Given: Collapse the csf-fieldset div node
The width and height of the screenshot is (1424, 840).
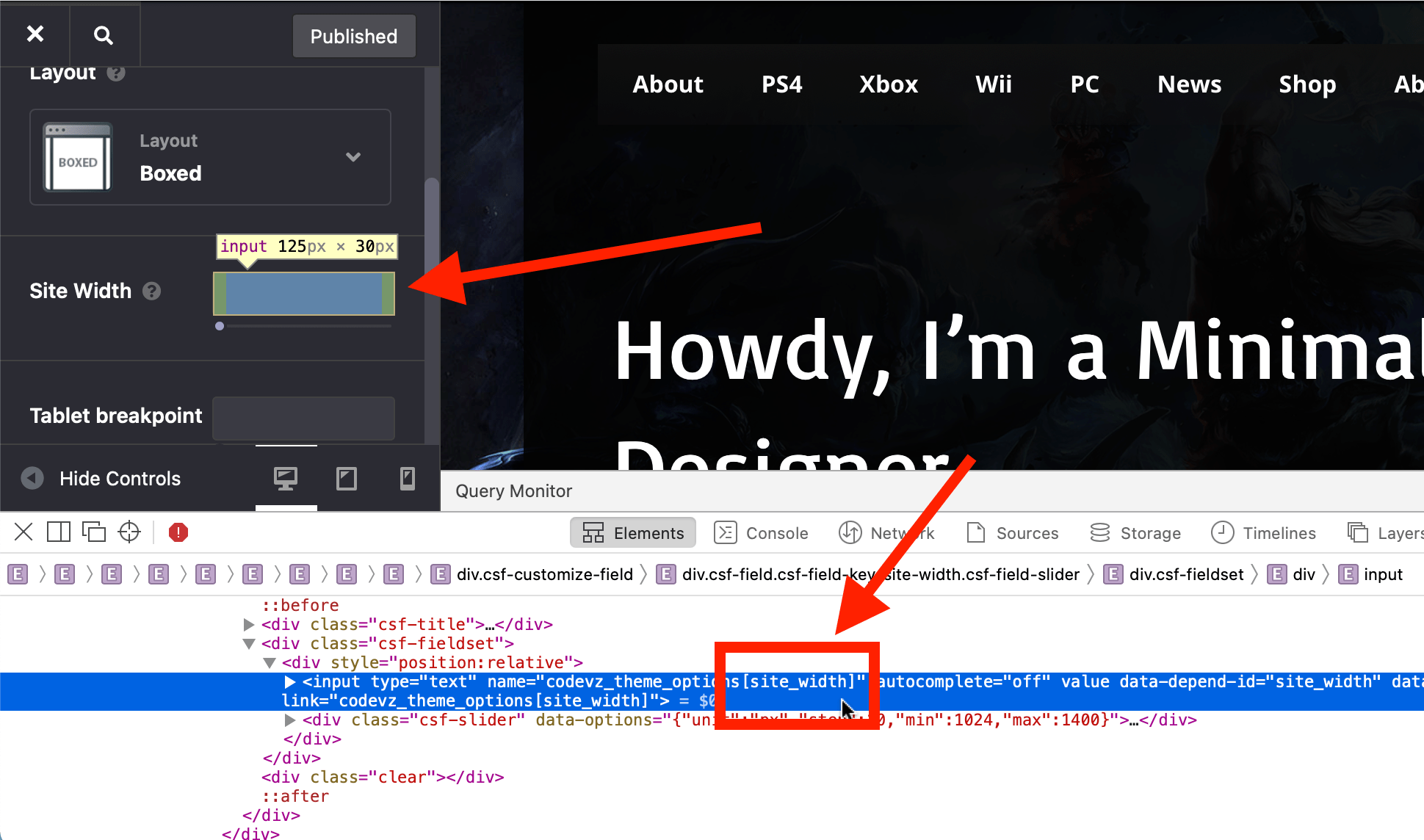Looking at the screenshot, I should pos(249,644).
